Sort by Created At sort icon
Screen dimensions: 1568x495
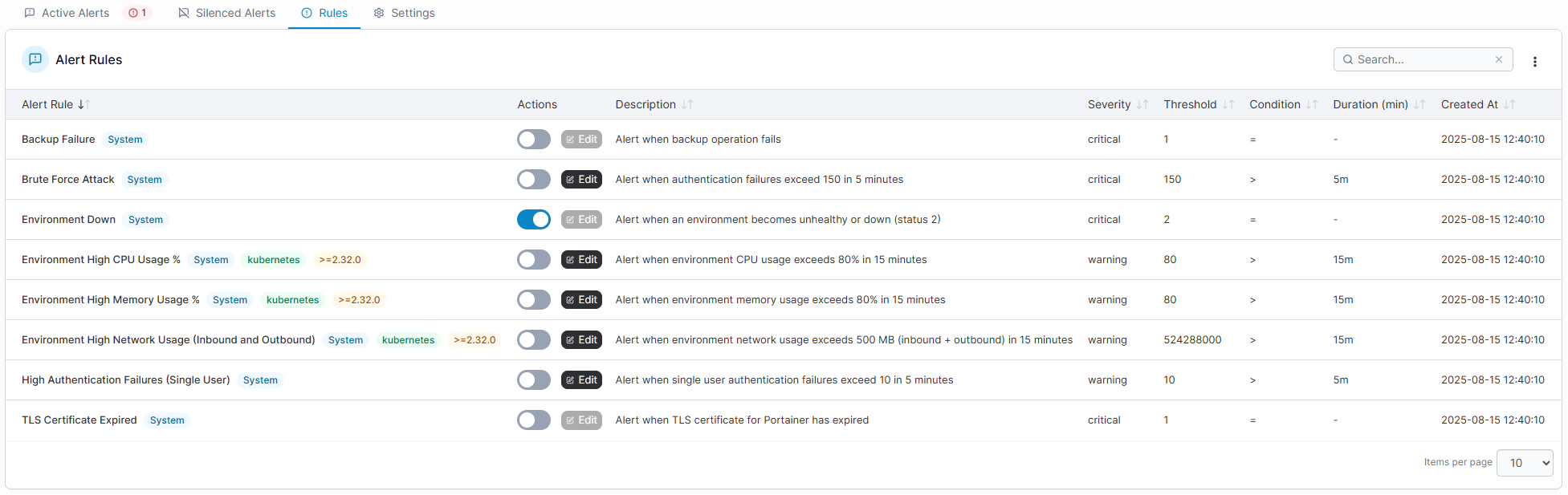(1509, 104)
